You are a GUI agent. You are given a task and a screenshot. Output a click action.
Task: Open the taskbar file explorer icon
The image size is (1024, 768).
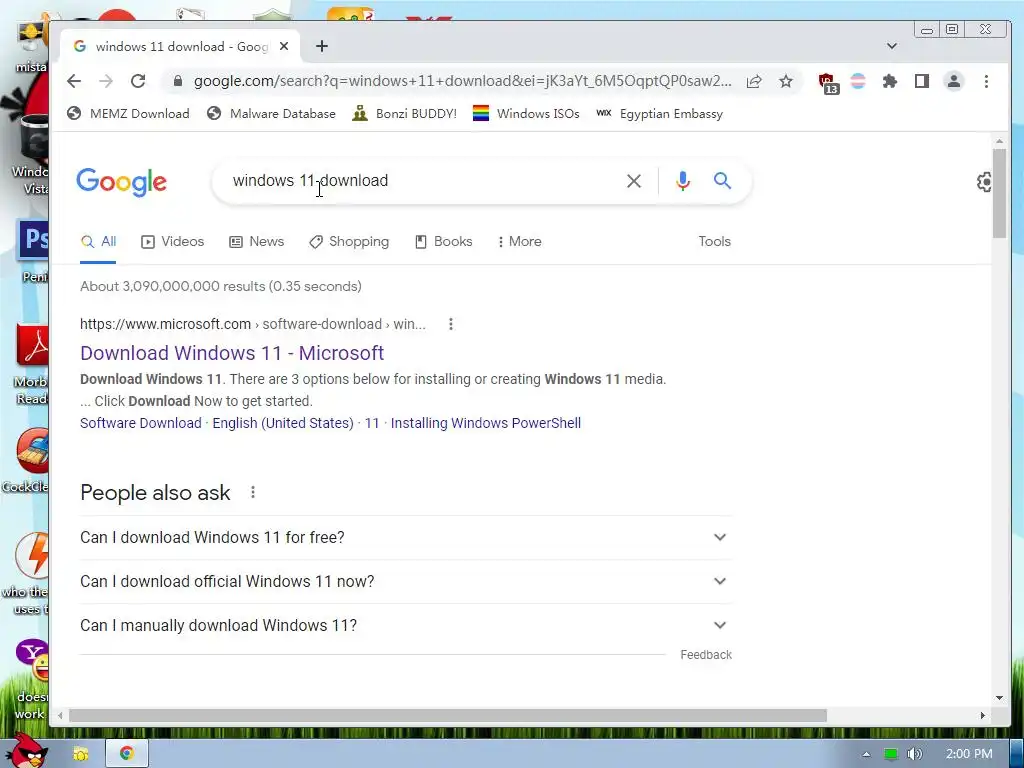[81, 754]
